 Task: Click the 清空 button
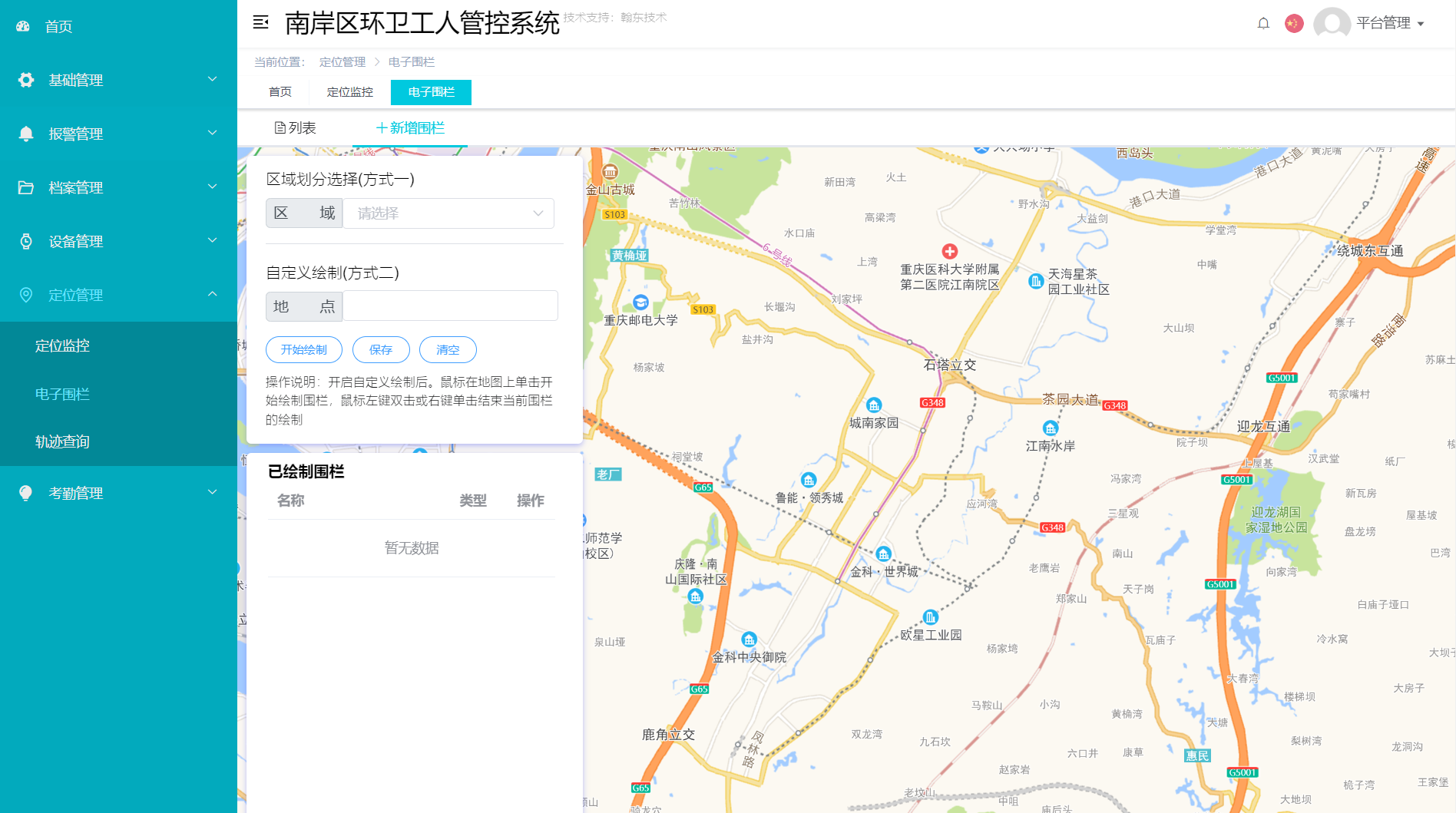click(x=448, y=350)
